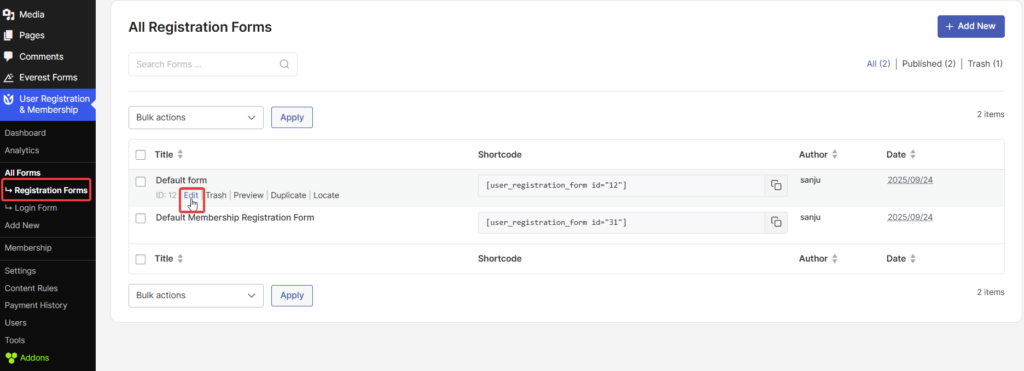
Task: Open the bottom Bulk actions dropdown
Action: [x=196, y=295]
